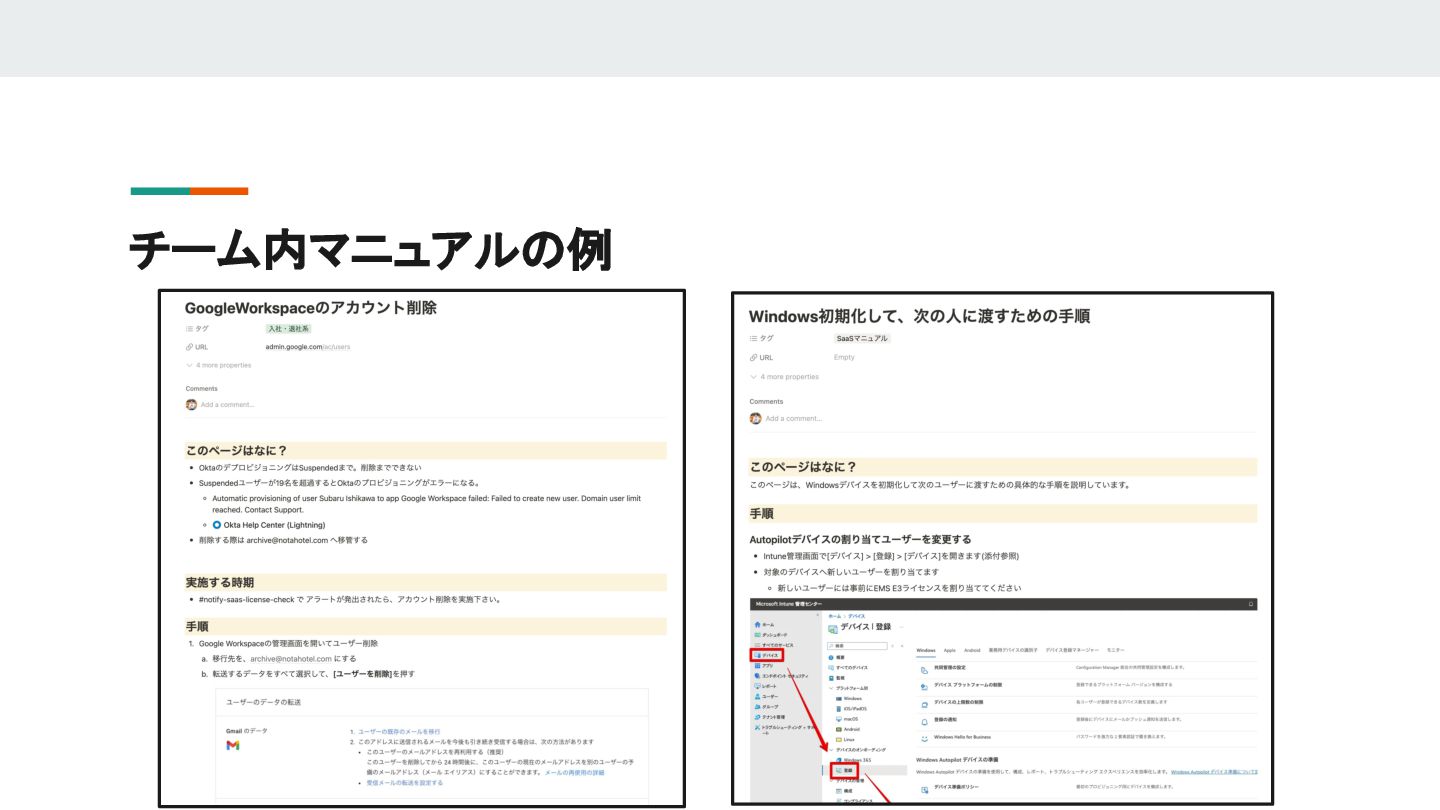
Task: Open Windows Autopilot デバイス準備について link
Action: [1214, 772]
